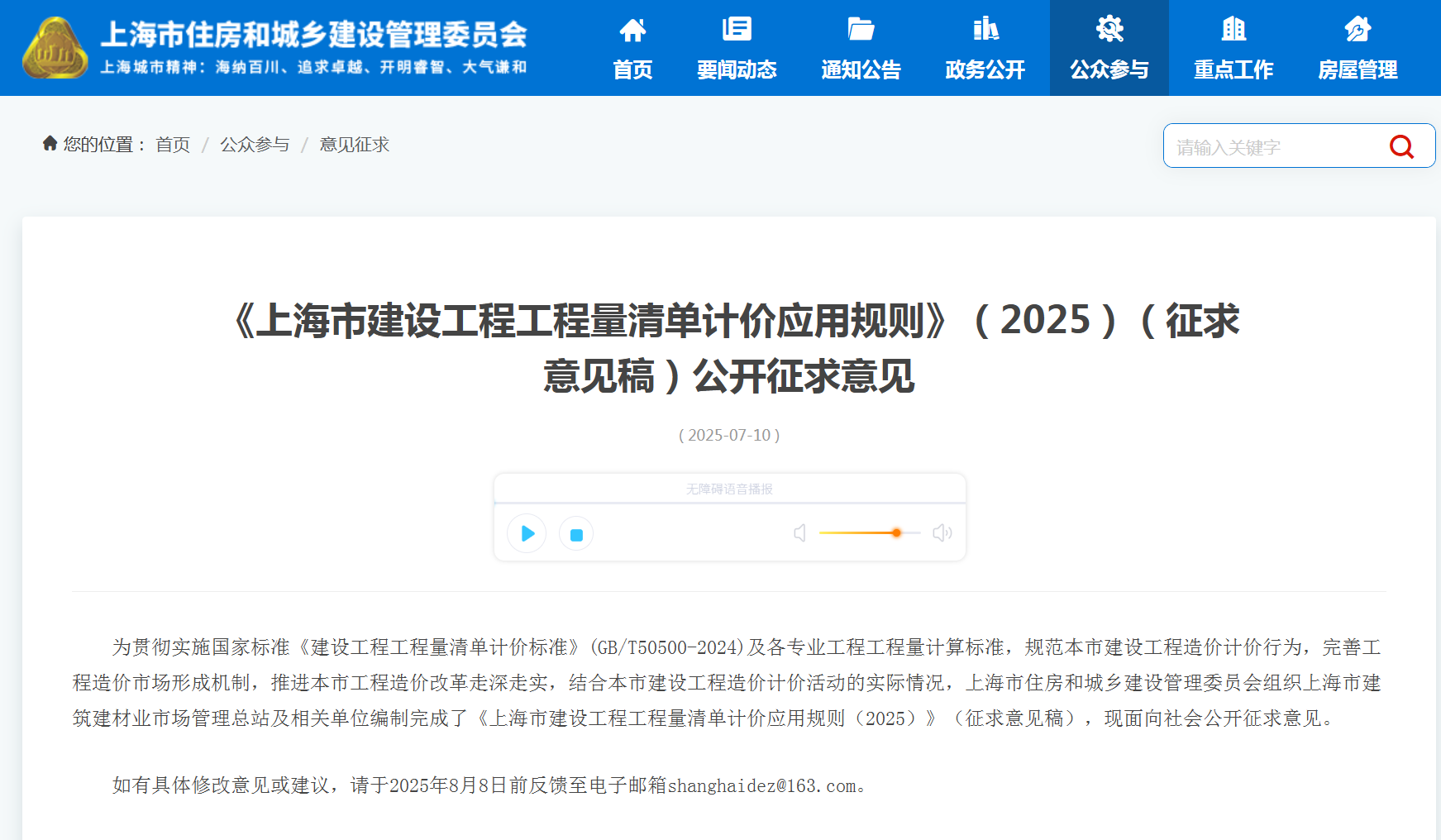The image size is (1441, 840).
Task: Select the 公众参与 gear icon
Action: (x=1108, y=28)
